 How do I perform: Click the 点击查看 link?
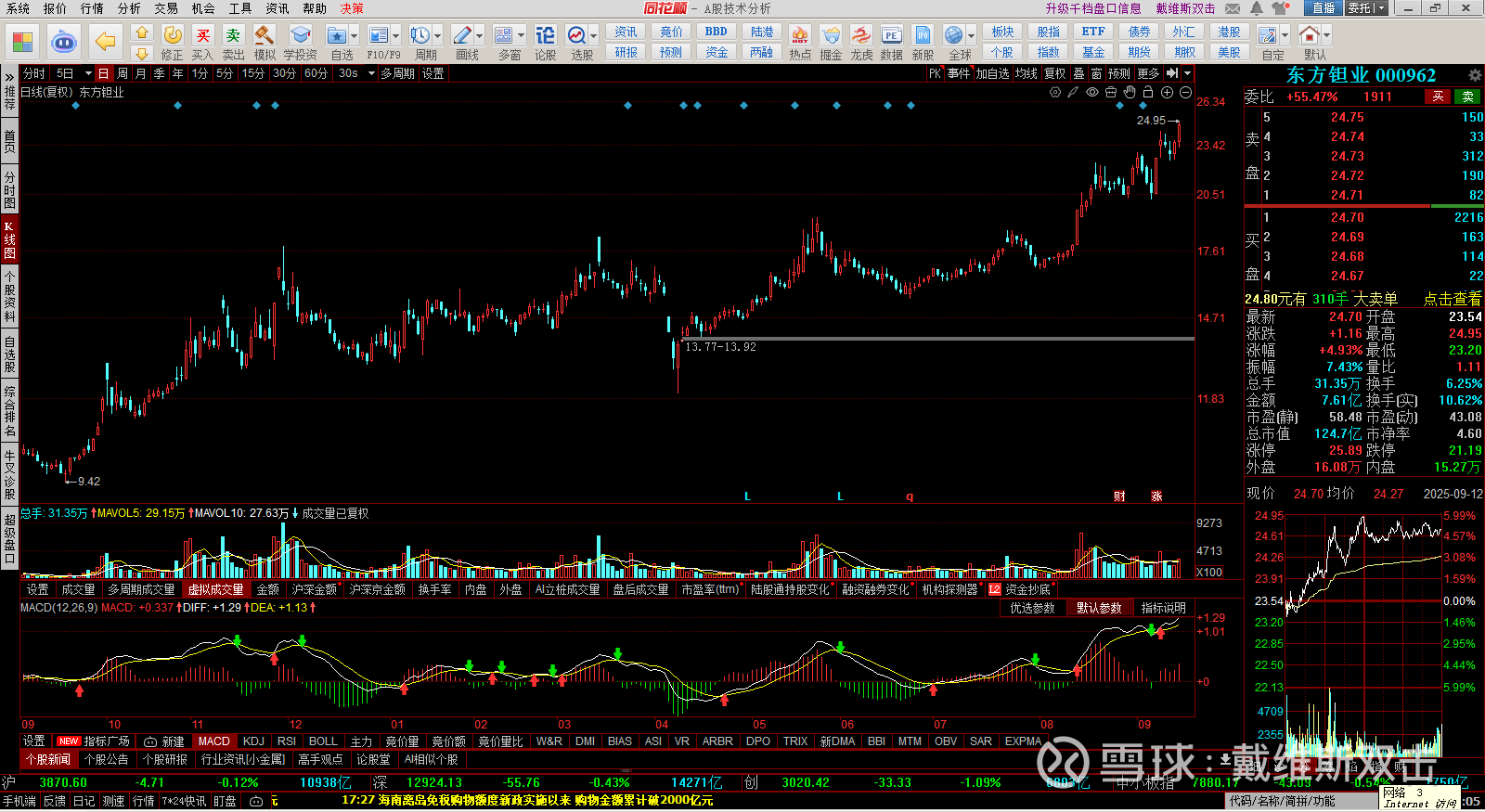(1453, 299)
